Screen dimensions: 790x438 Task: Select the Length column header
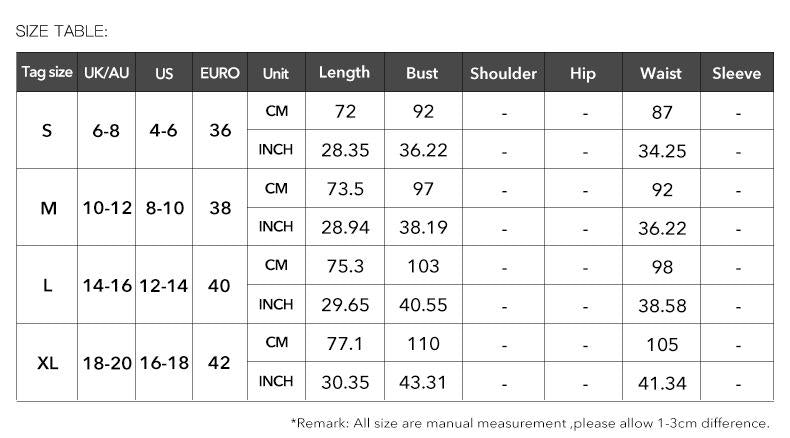345,73
